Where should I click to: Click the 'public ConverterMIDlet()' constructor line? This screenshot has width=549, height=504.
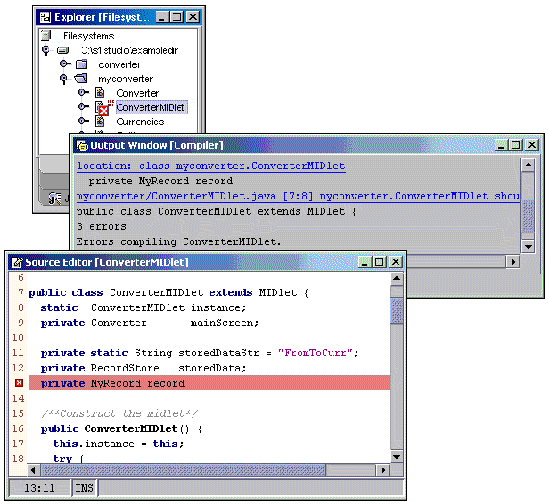121,429
